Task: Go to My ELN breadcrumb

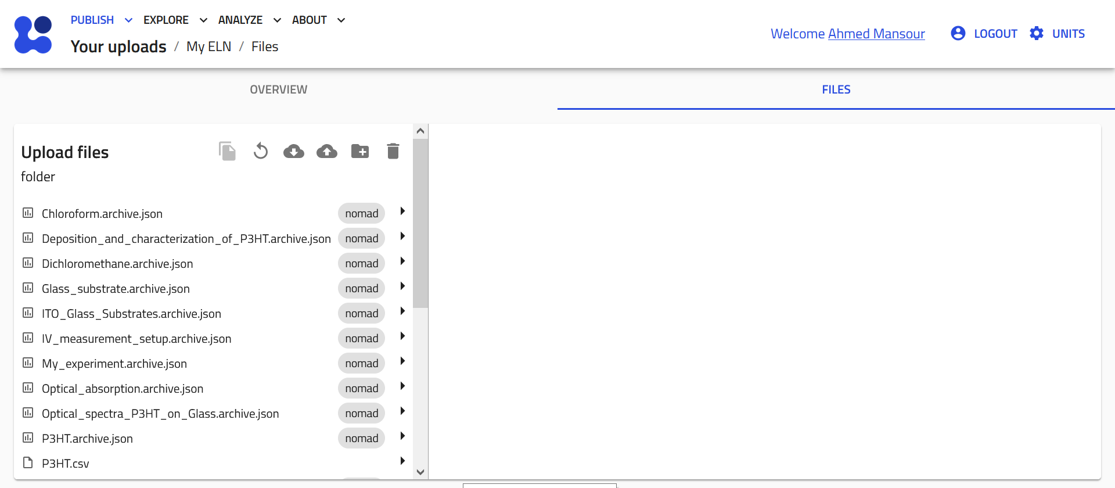Action: (x=208, y=47)
